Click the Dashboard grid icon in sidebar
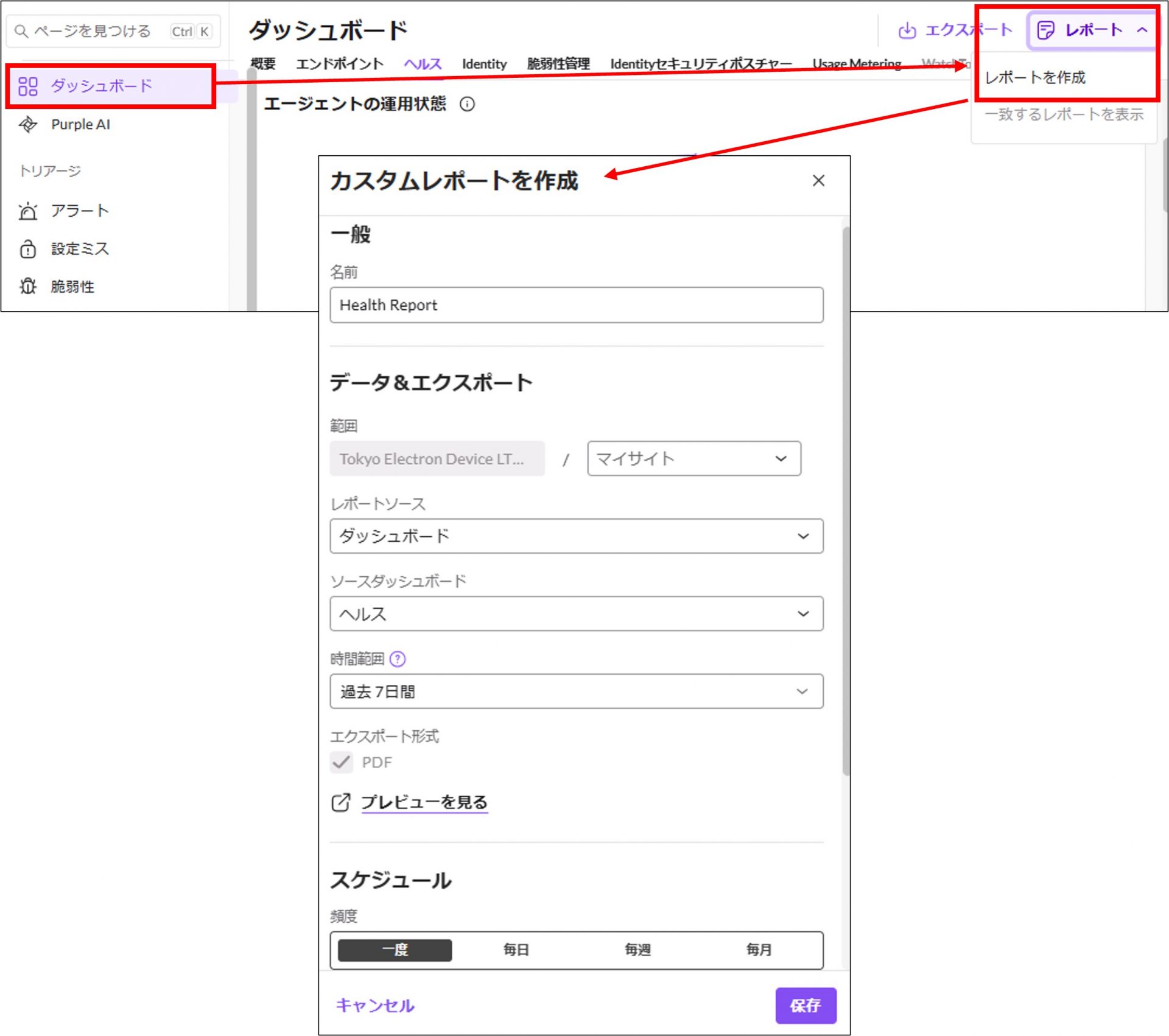Image resolution: width=1169 pixels, height=1036 pixels. tap(28, 86)
